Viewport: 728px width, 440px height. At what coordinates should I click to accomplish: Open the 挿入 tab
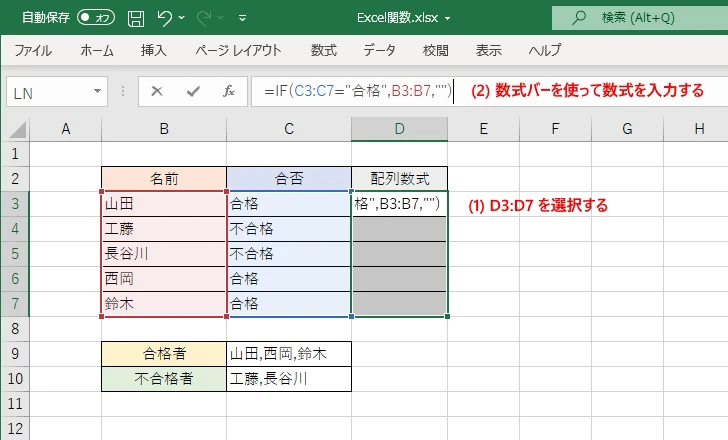coord(154,50)
